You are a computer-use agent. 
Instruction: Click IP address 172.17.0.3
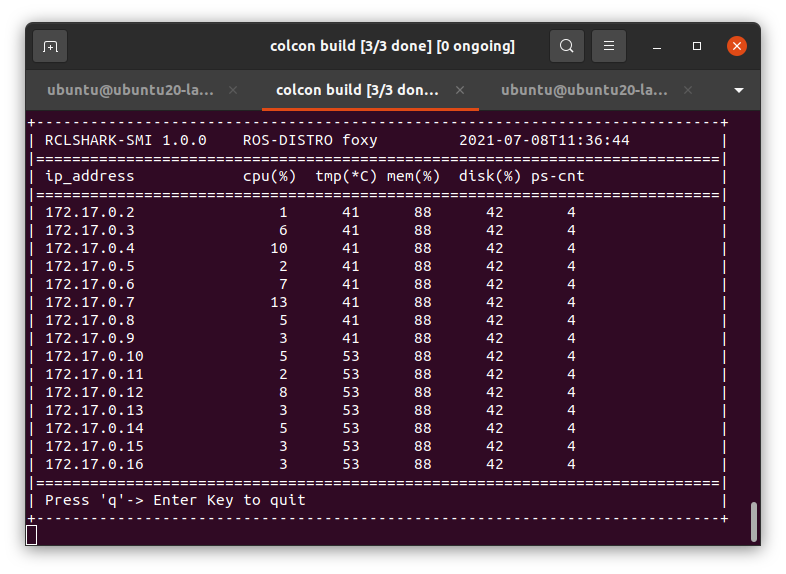pos(90,231)
